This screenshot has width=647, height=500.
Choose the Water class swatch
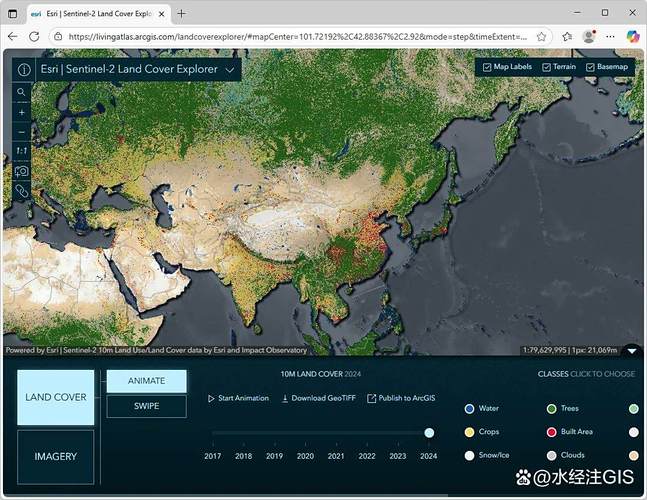click(469, 409)
